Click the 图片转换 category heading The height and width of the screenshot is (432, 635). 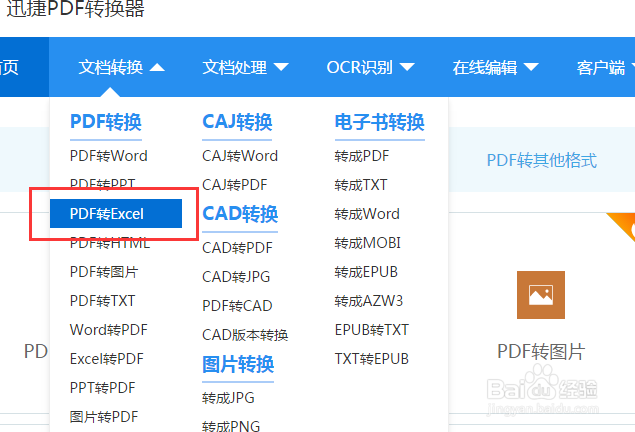238,364
